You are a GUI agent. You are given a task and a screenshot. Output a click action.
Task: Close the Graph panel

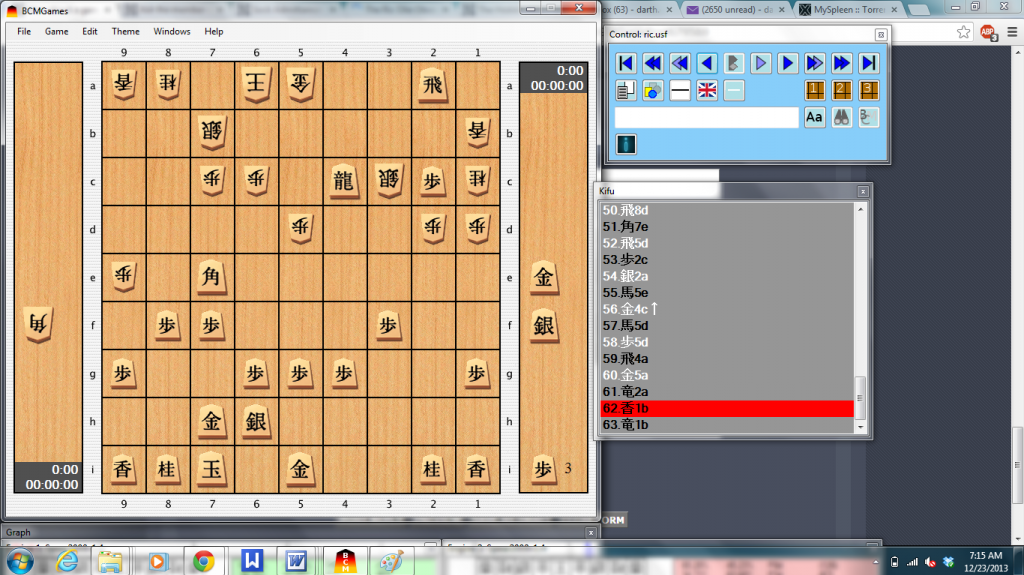[590, 533]
